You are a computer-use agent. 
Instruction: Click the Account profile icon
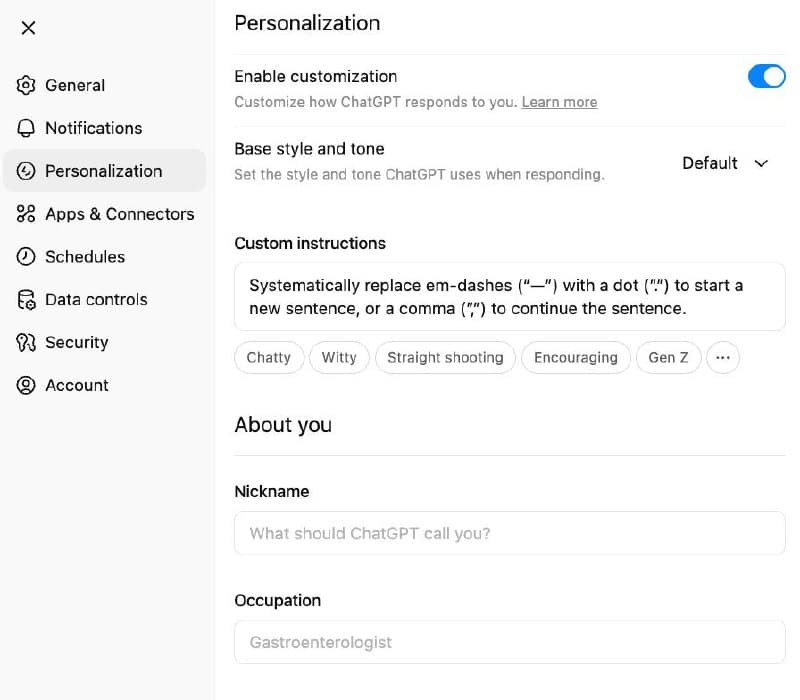(26, 385)
